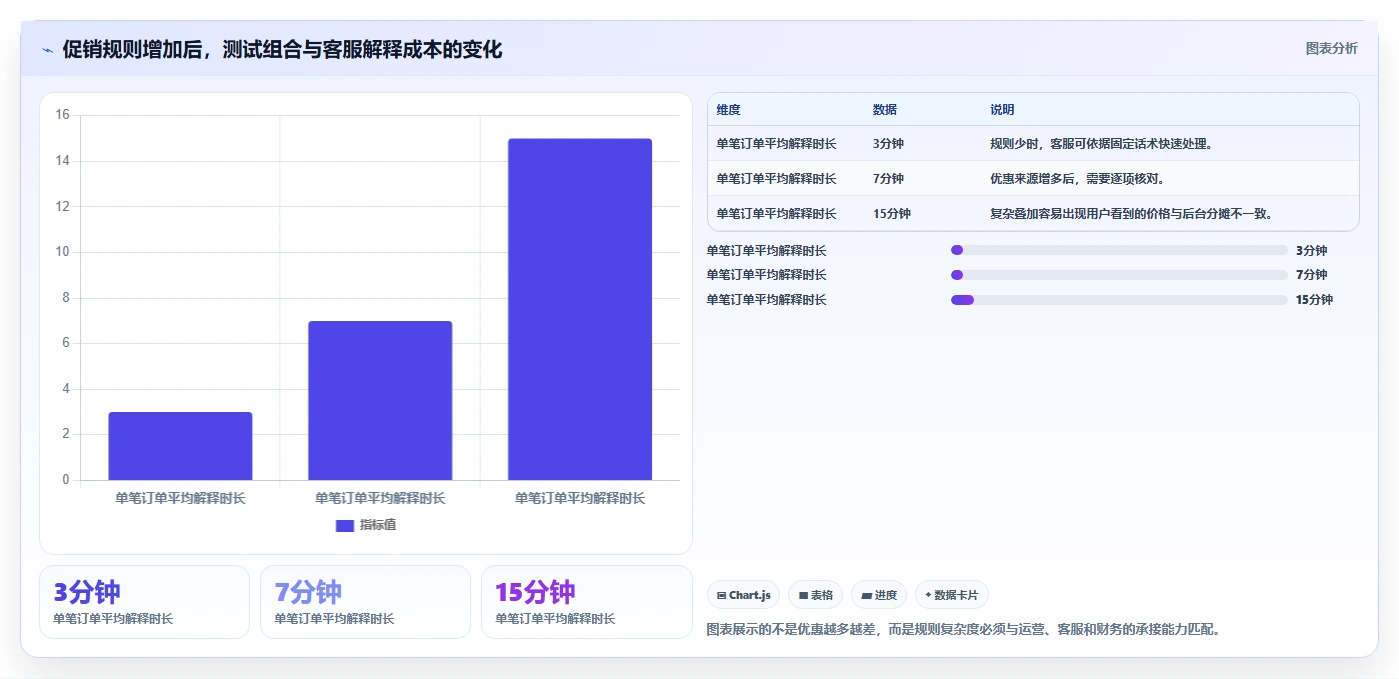Select the 数据卡片 tag chip
The height and width of the screenshot is (679, 1399).
click(952, 595)
